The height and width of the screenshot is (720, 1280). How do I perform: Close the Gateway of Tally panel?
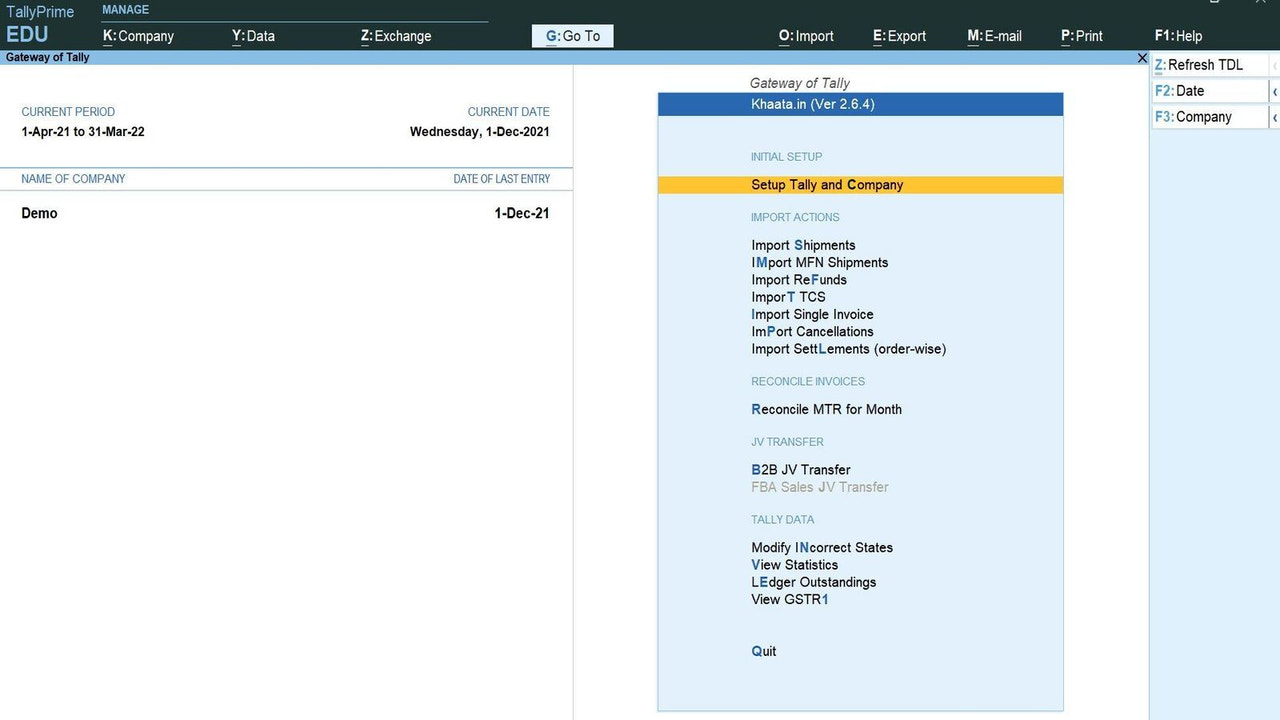coord(1142,57)
